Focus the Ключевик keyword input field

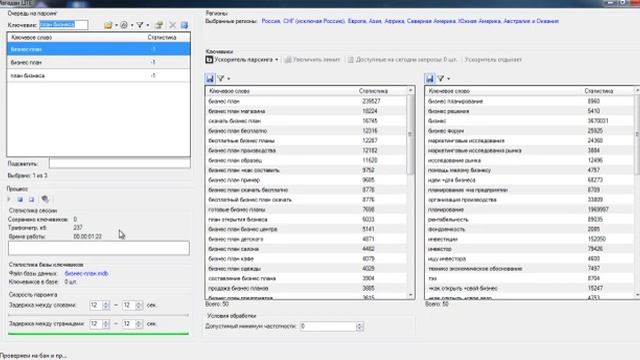tap(63, 24)
